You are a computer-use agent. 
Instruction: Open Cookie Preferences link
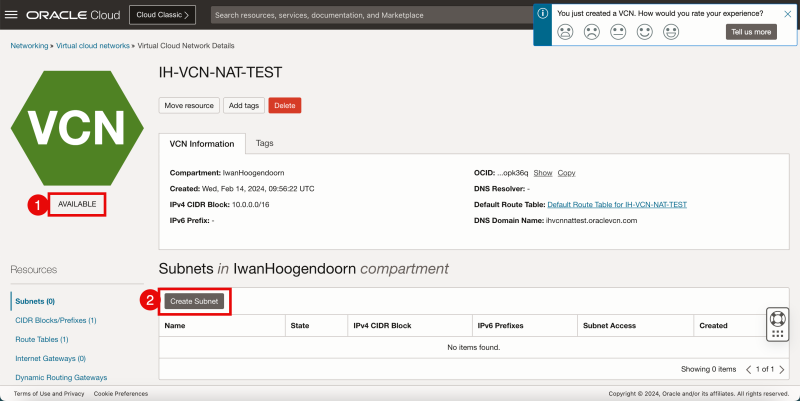coord(121,394)
